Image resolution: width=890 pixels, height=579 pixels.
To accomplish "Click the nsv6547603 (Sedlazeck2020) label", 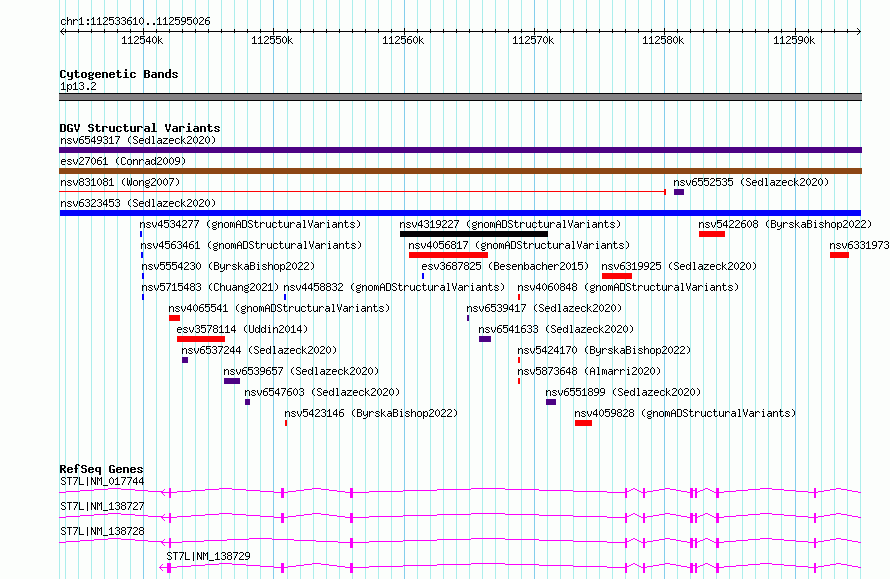I will point(322,392).
